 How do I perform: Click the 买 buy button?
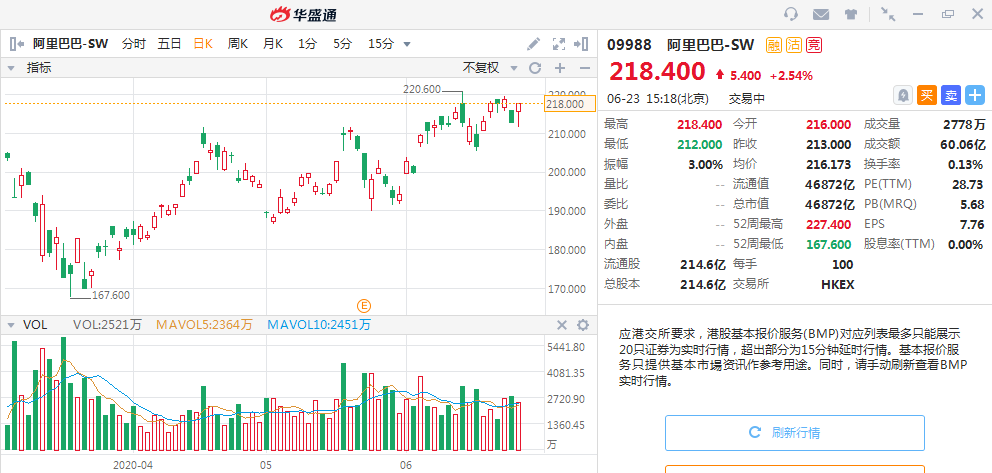(x=927, y=95)
